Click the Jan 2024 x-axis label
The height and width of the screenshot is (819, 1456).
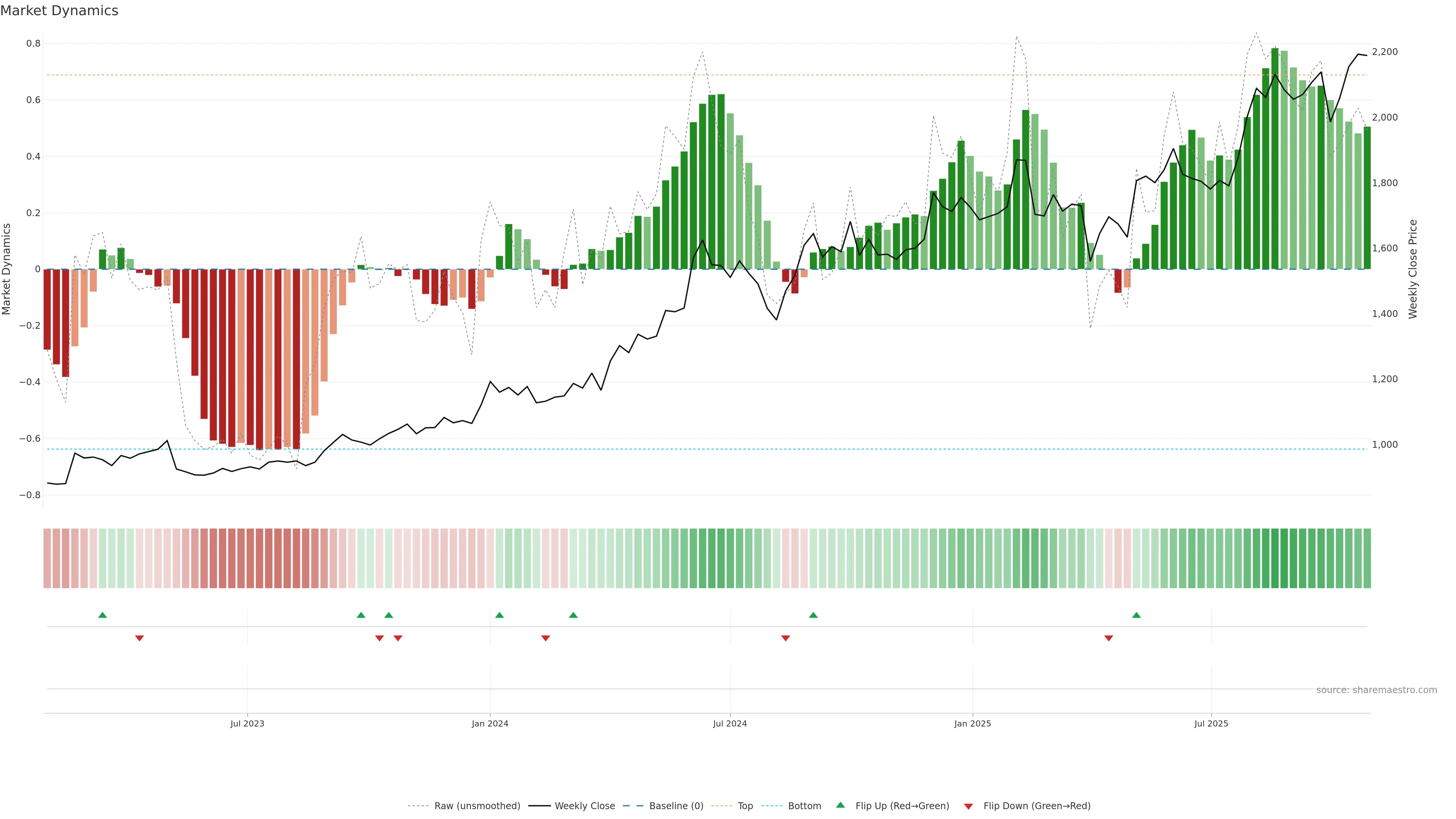(490, 723)
